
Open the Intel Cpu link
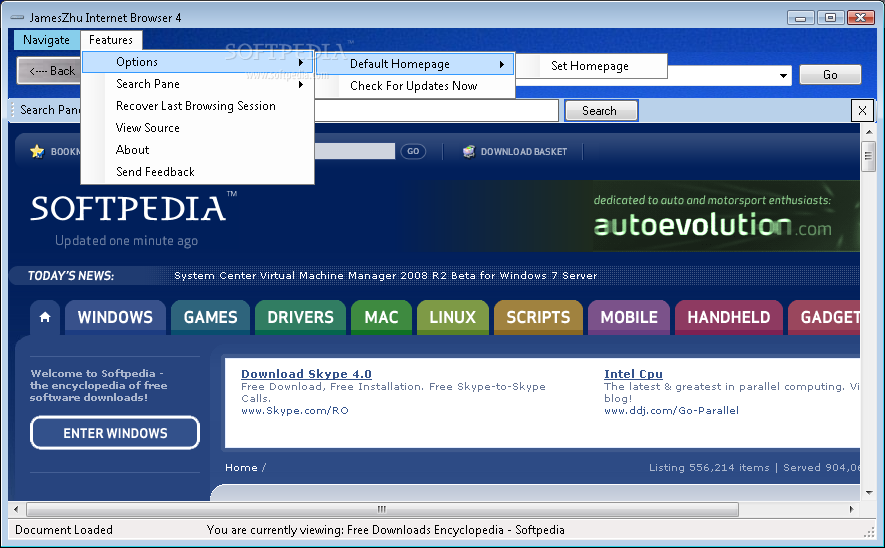click(x=633, y=374)
